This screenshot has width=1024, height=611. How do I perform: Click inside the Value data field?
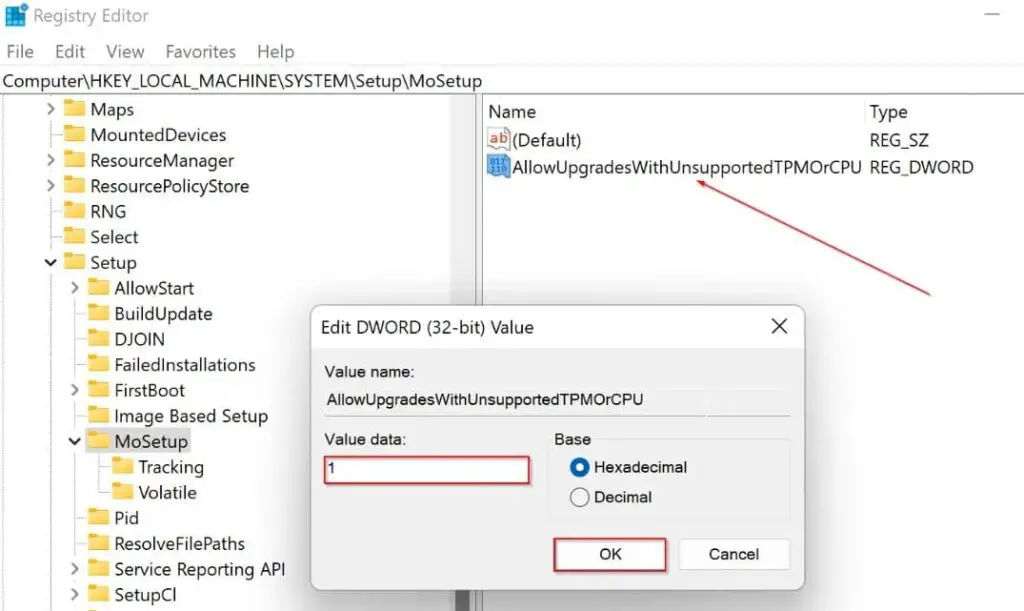click(x=426, y=470)
